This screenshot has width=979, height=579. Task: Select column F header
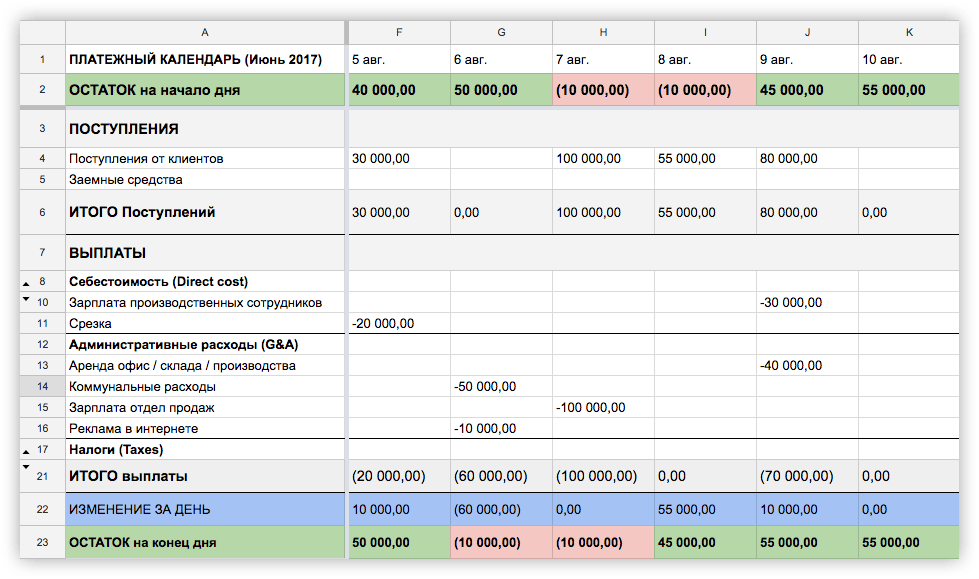click(x=399, y=32)
